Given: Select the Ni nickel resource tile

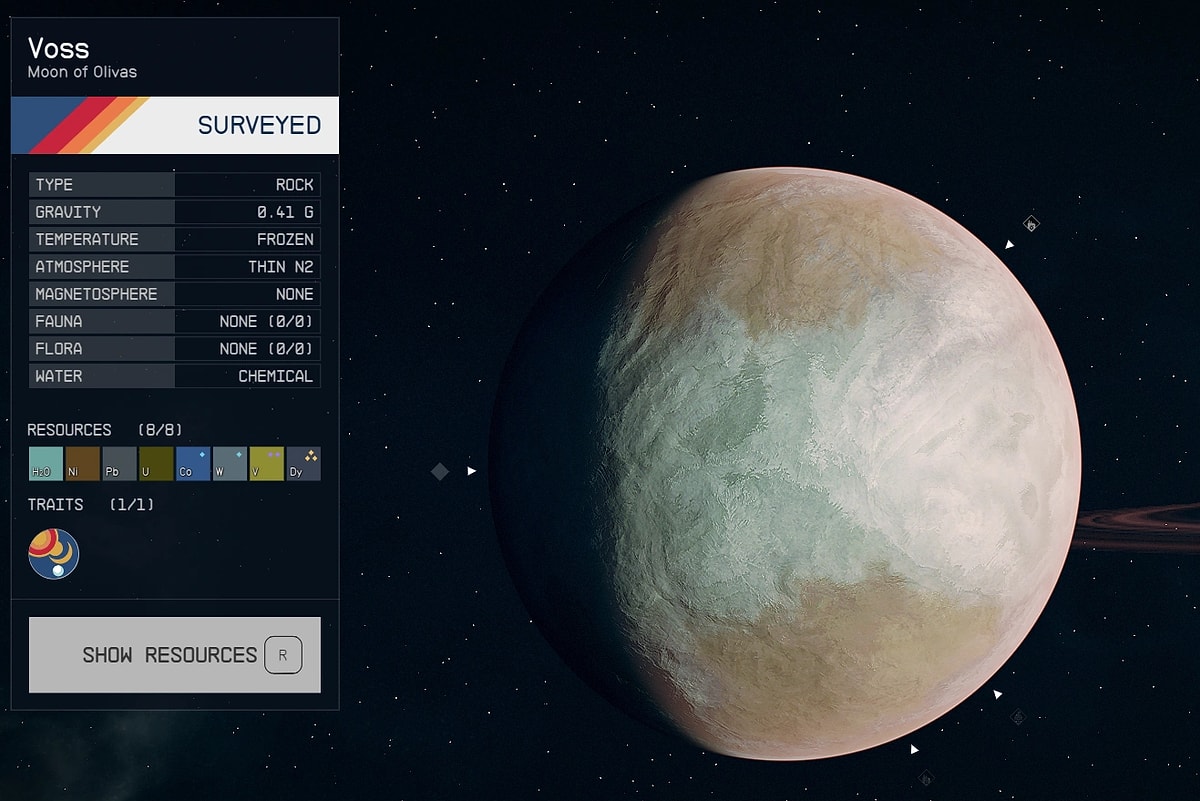Looking at the screenshot, I should 82,464.
